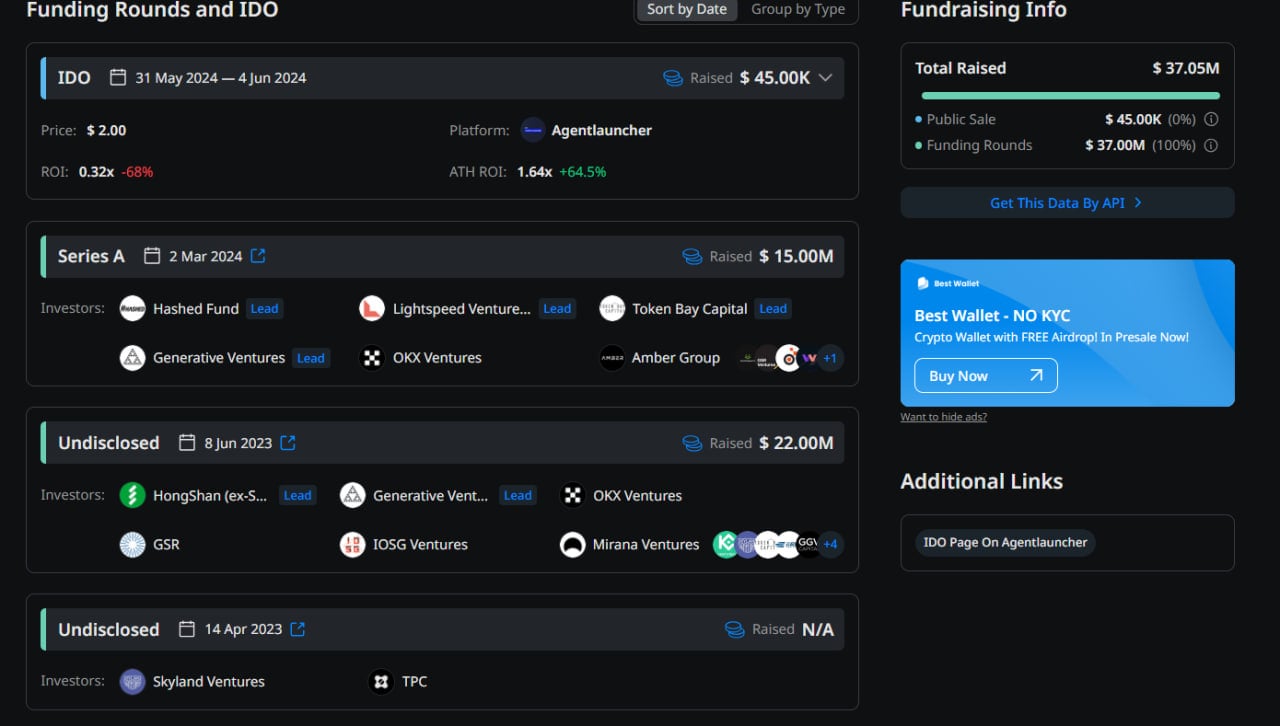This screenshot has height=726, width=1280.
Task: Expand the IDO round chevron
Action: [x=825, y=78]
